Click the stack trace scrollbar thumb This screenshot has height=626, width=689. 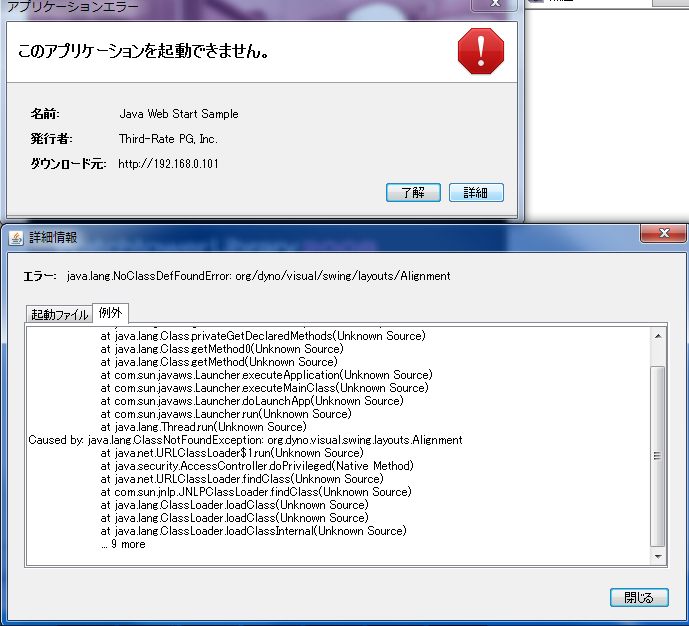coord(658,456)
